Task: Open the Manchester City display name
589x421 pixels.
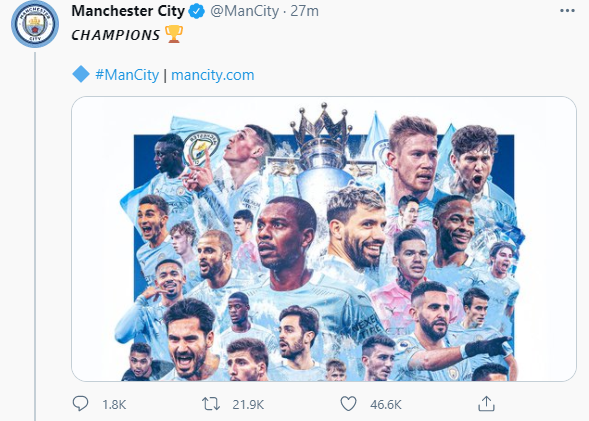Action: click(x=128, y=11)
